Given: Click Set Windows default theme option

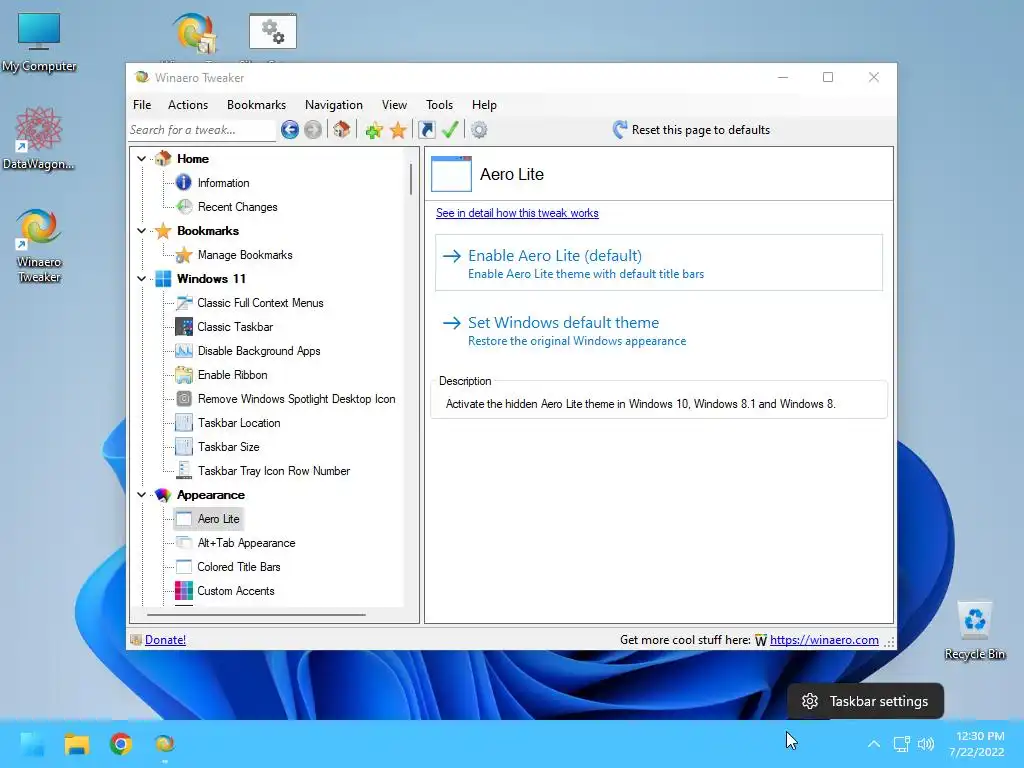Looking at the screenshot, I should tap(659, 330).
